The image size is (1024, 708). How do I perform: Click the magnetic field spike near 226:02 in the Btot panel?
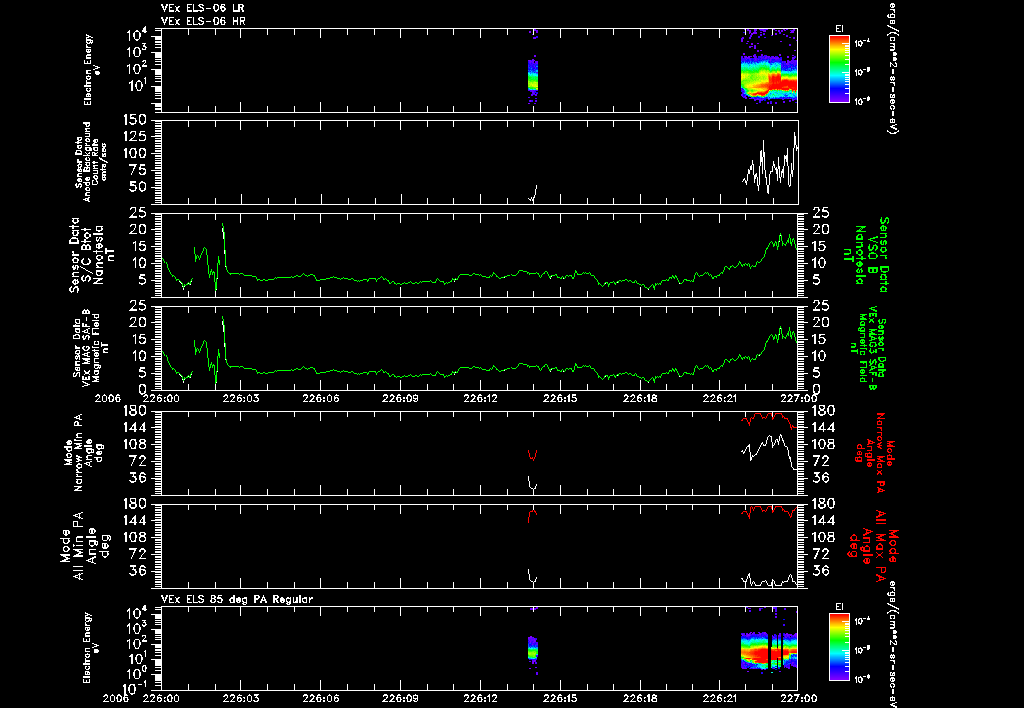click(223, 247)
